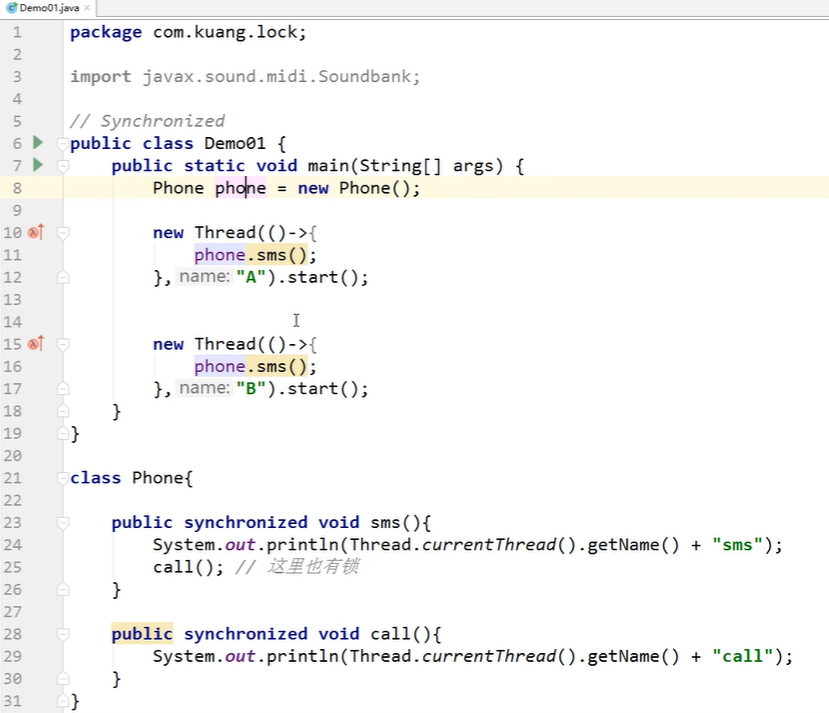Collapse class Phone fold on line 21

[x=62, y=478]
